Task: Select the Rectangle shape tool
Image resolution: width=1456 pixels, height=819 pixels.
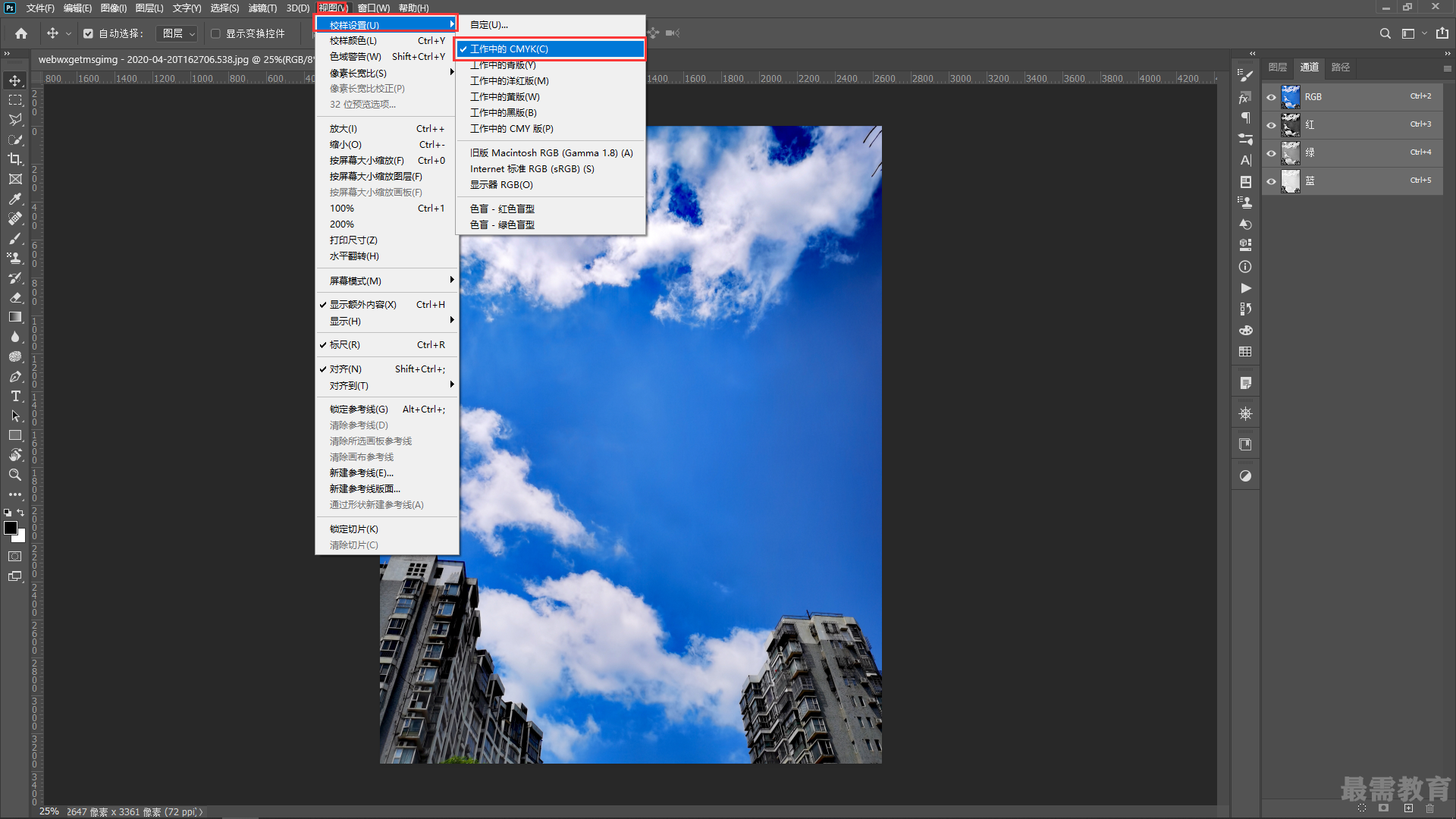Action: (x=15, y=435)
